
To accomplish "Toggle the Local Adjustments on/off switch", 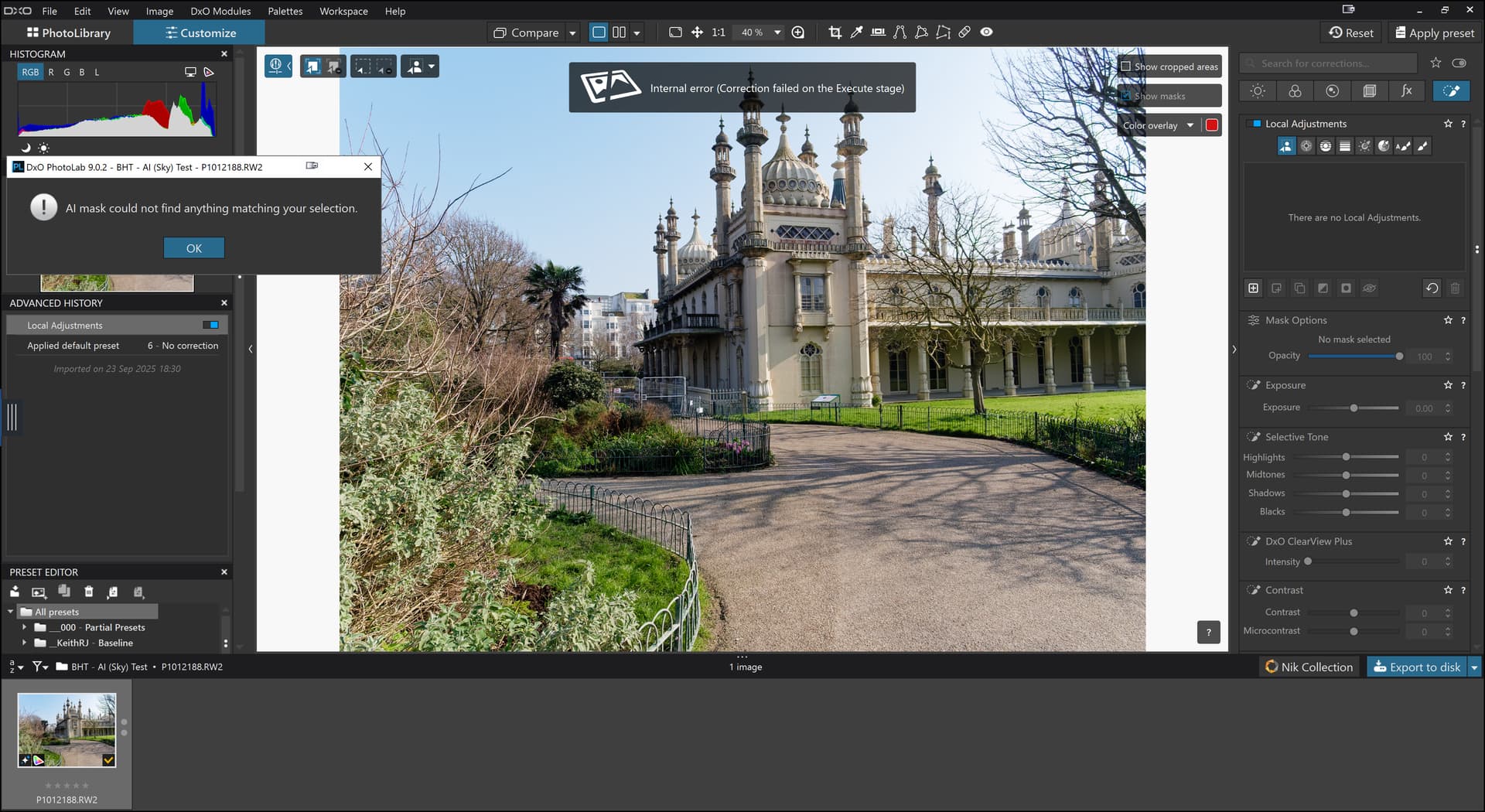I will point(1257,124).
